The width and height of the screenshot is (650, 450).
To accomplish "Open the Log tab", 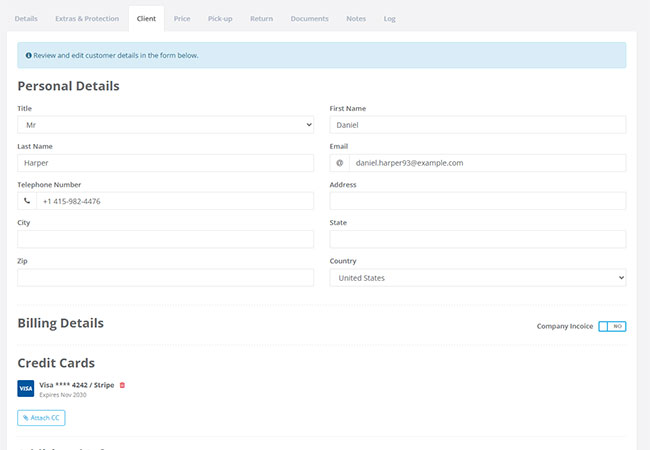I will click(389, 19).
